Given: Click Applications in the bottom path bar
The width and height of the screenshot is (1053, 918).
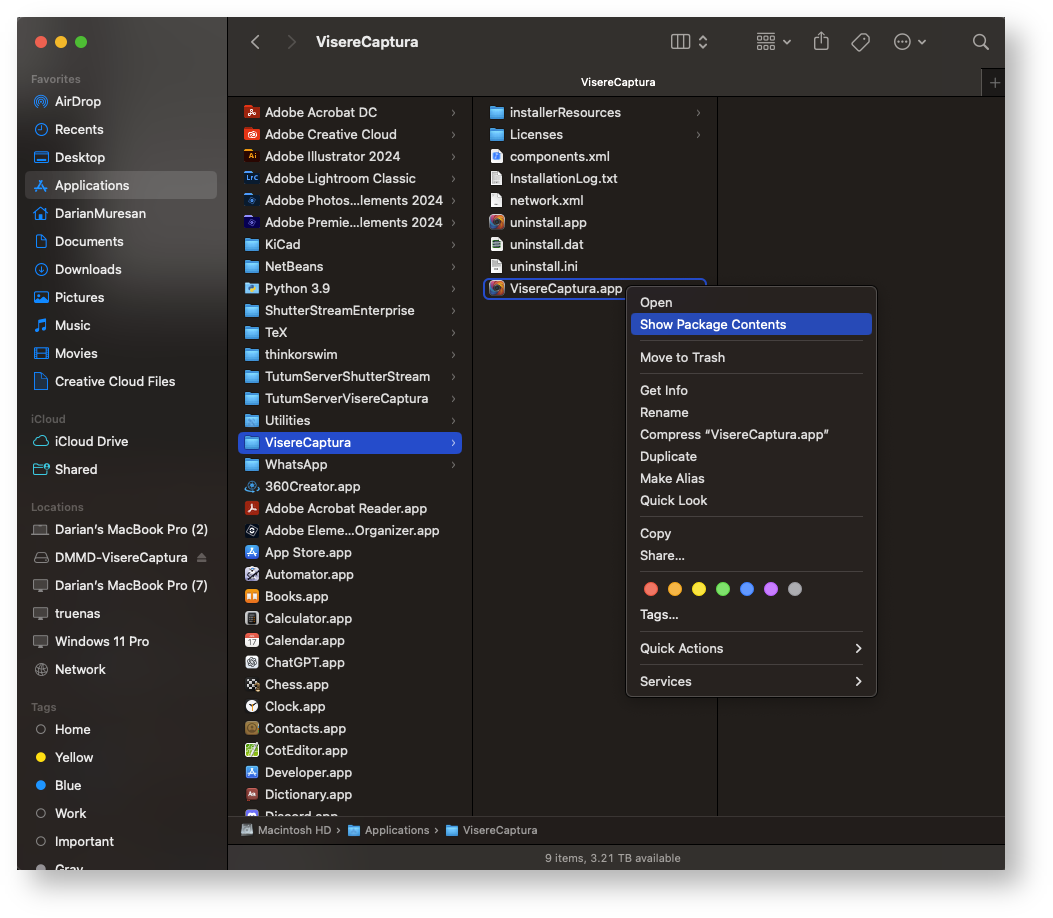Looking at the screenshot, I should point(396,831).
